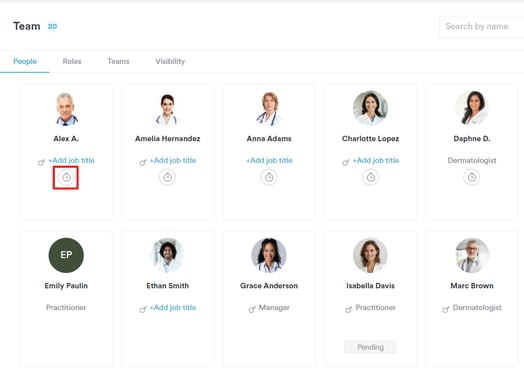524x377 pixels.
Task: Click the team count badge 20
Action: pyautogui.click(x=52, y=26)
